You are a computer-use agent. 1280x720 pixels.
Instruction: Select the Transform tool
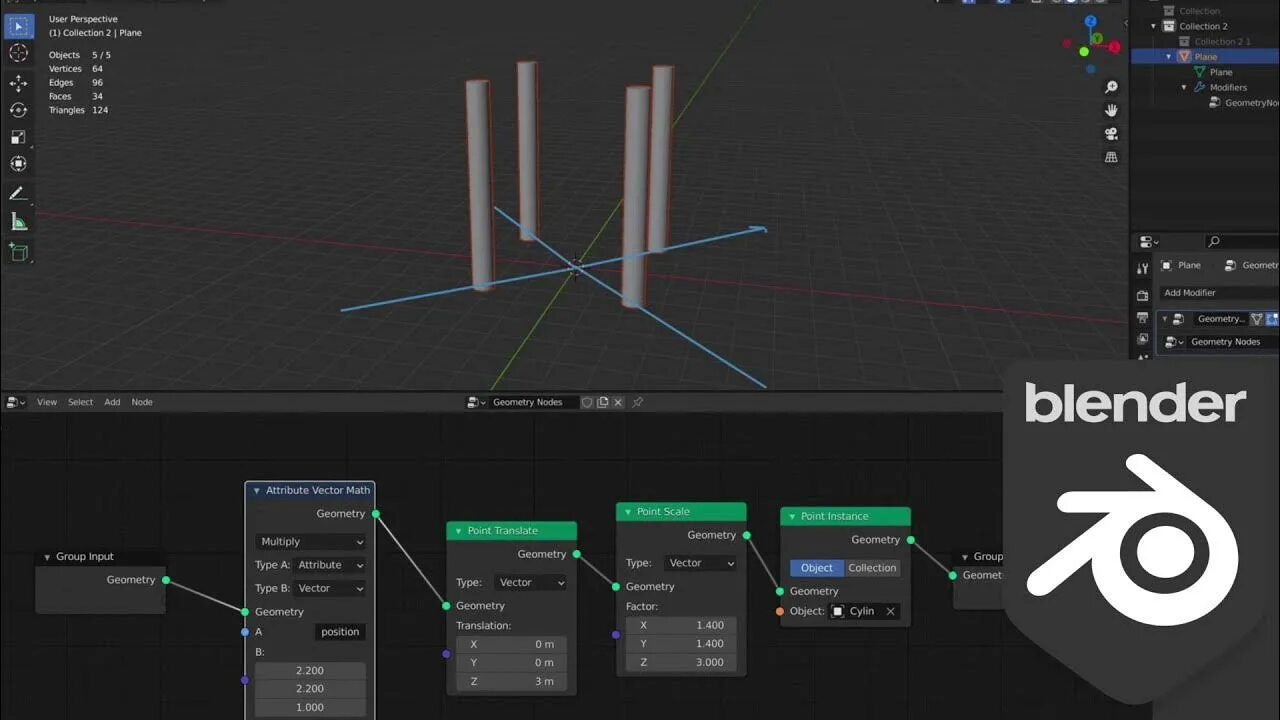pyautogui.click(x=18, y=164)
